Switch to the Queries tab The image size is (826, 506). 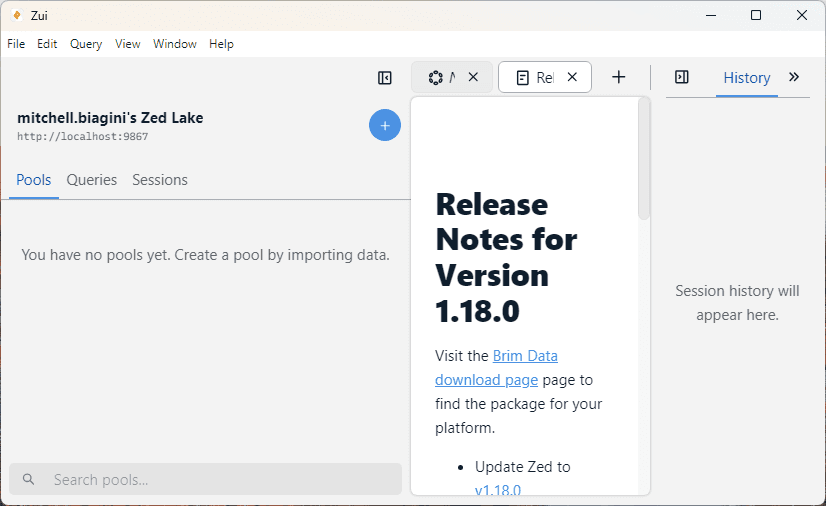(x=92, y=180)
